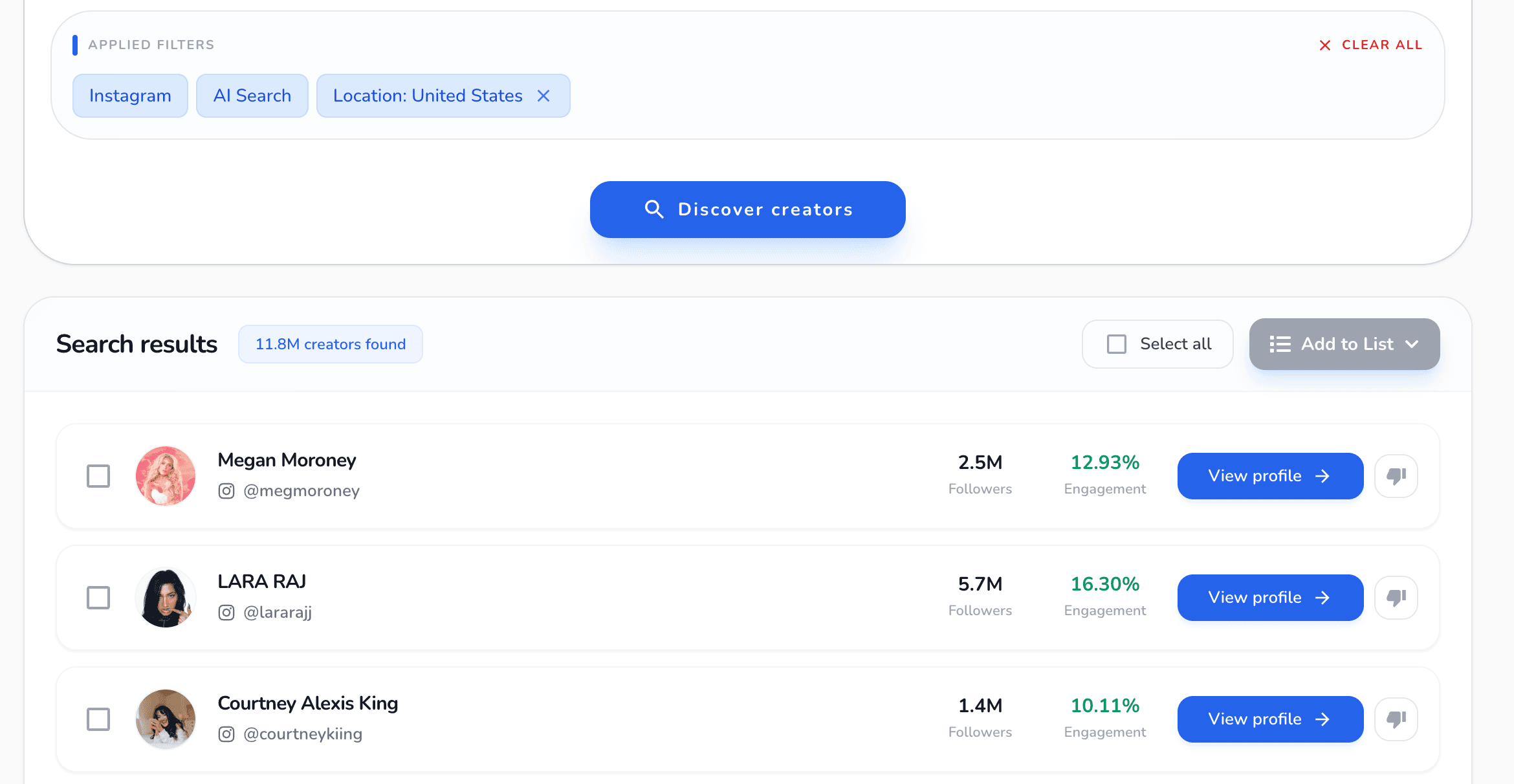Viewport: 1514px width, 784px height.
Task: Click Instagram icon beside @lararajj
Action: point(226,613)
